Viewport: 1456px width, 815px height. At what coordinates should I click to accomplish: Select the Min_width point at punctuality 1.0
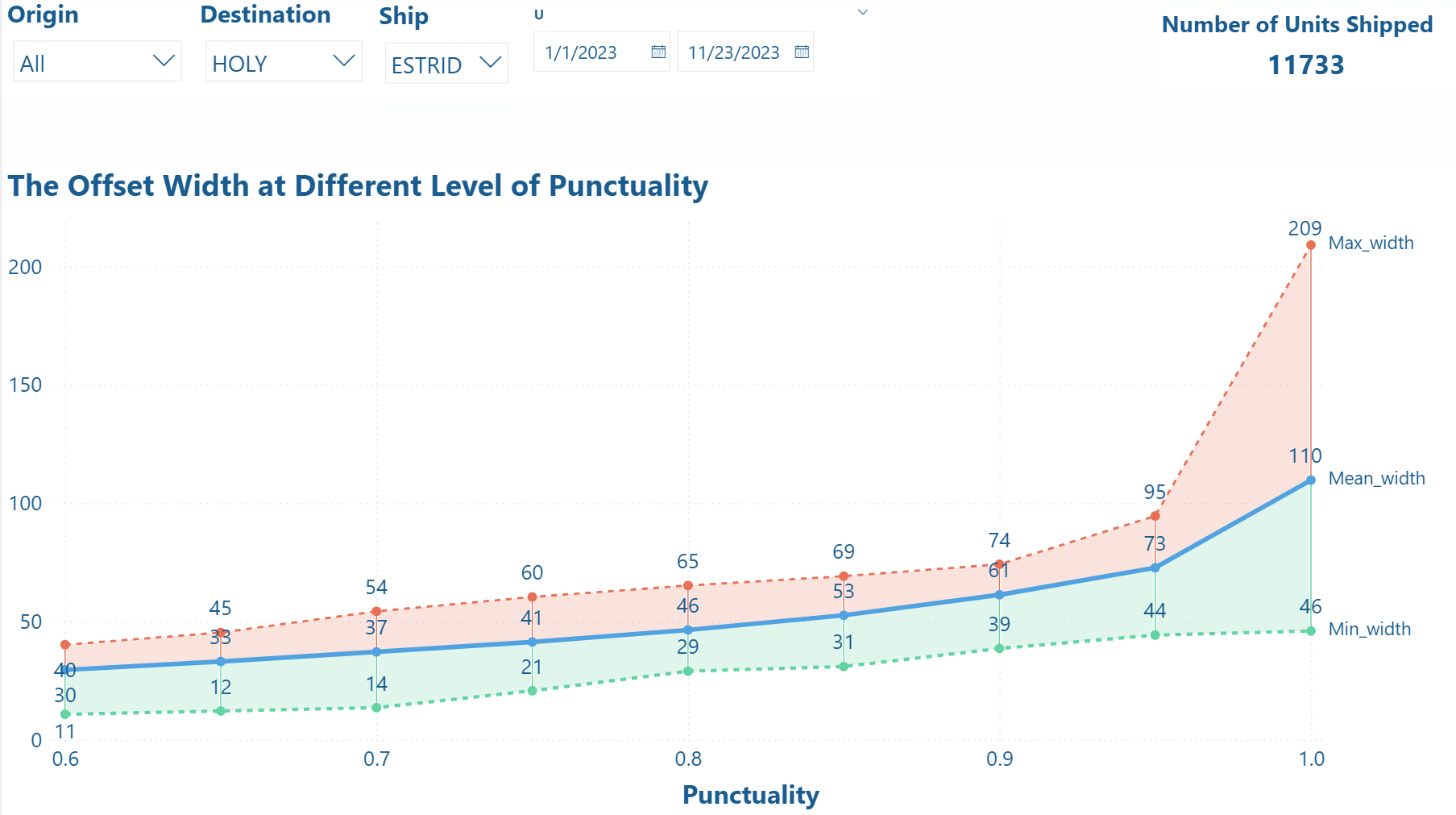click(x=1311, y=631)
